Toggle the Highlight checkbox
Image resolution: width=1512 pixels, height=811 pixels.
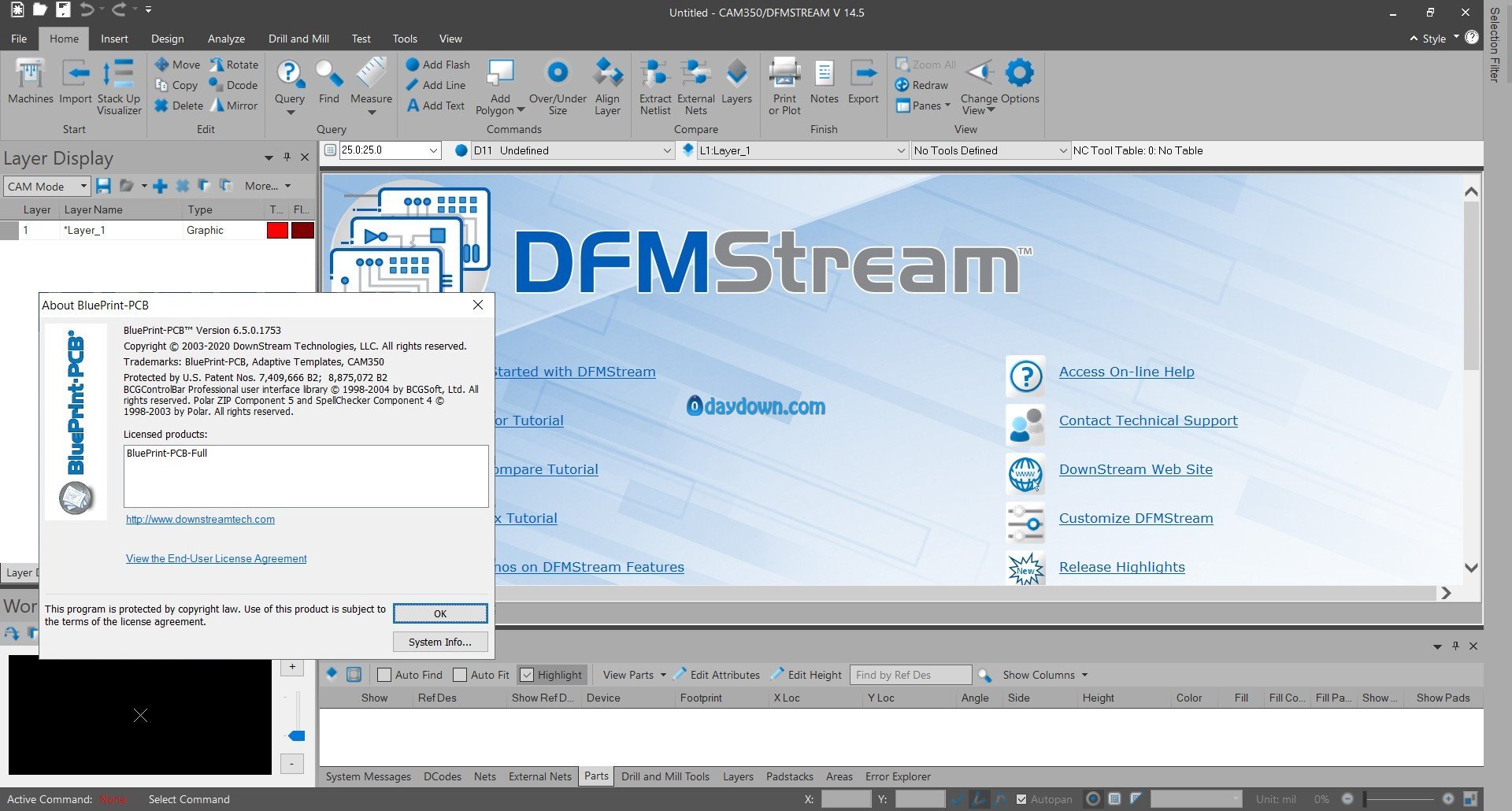coord(528,675)
